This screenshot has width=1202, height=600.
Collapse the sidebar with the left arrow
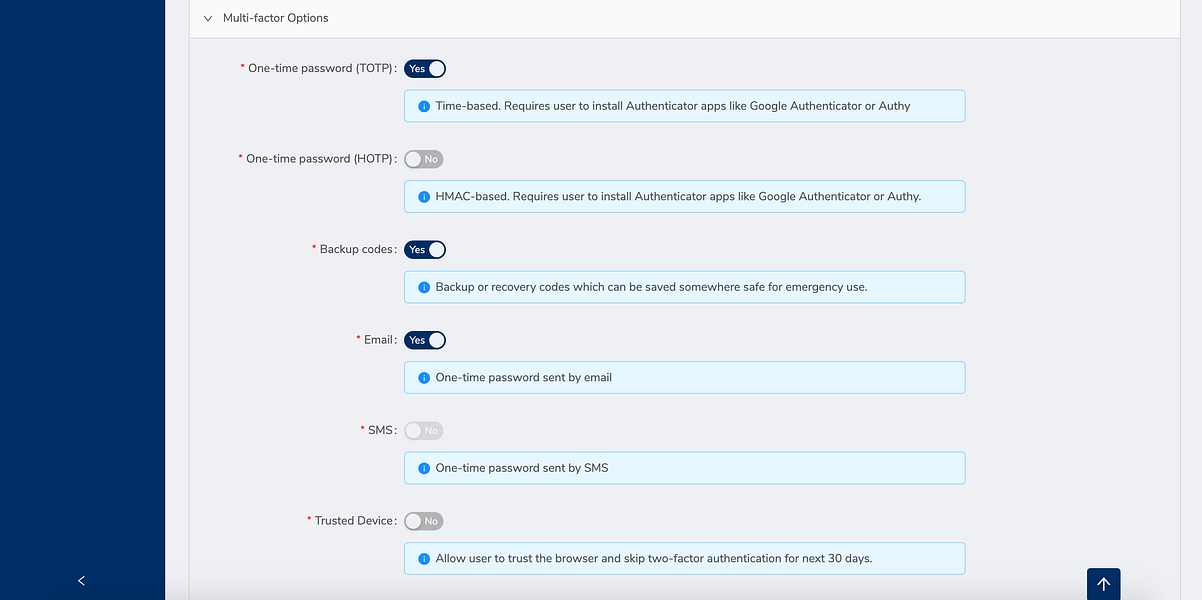(x=82, y=580)
